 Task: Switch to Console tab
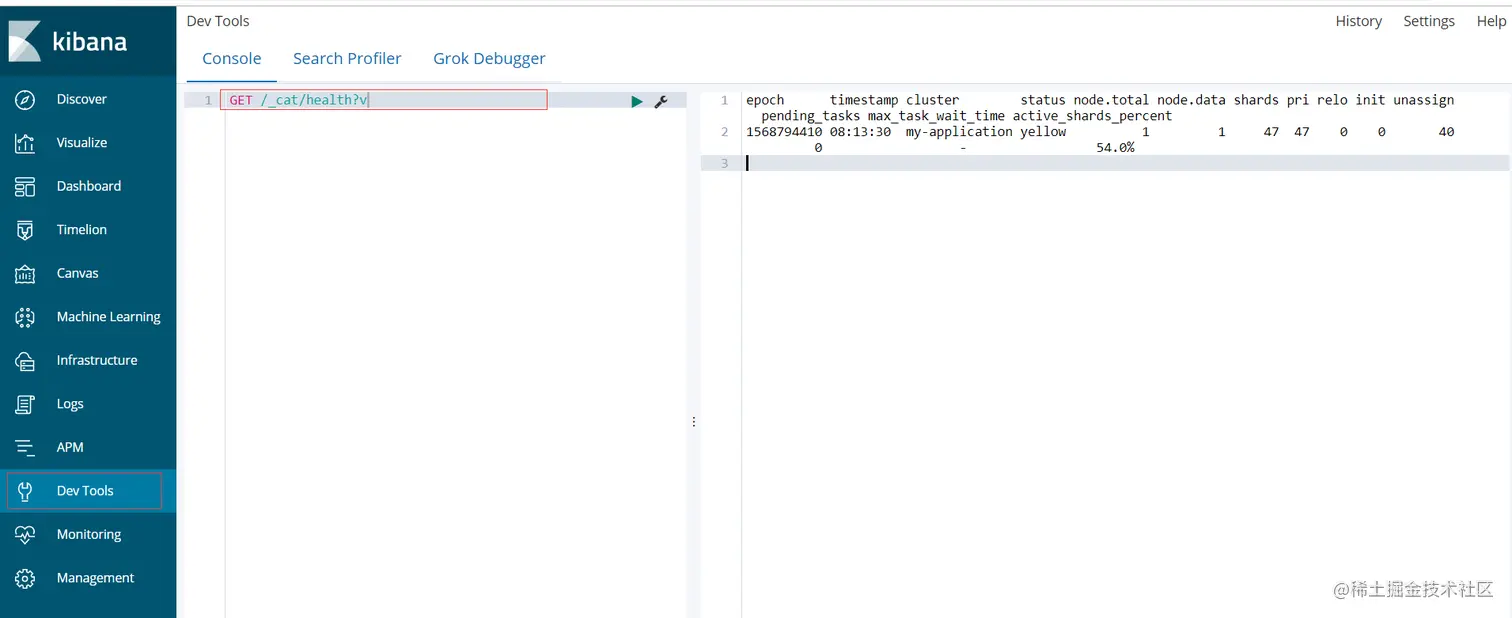tap(232, 59)
